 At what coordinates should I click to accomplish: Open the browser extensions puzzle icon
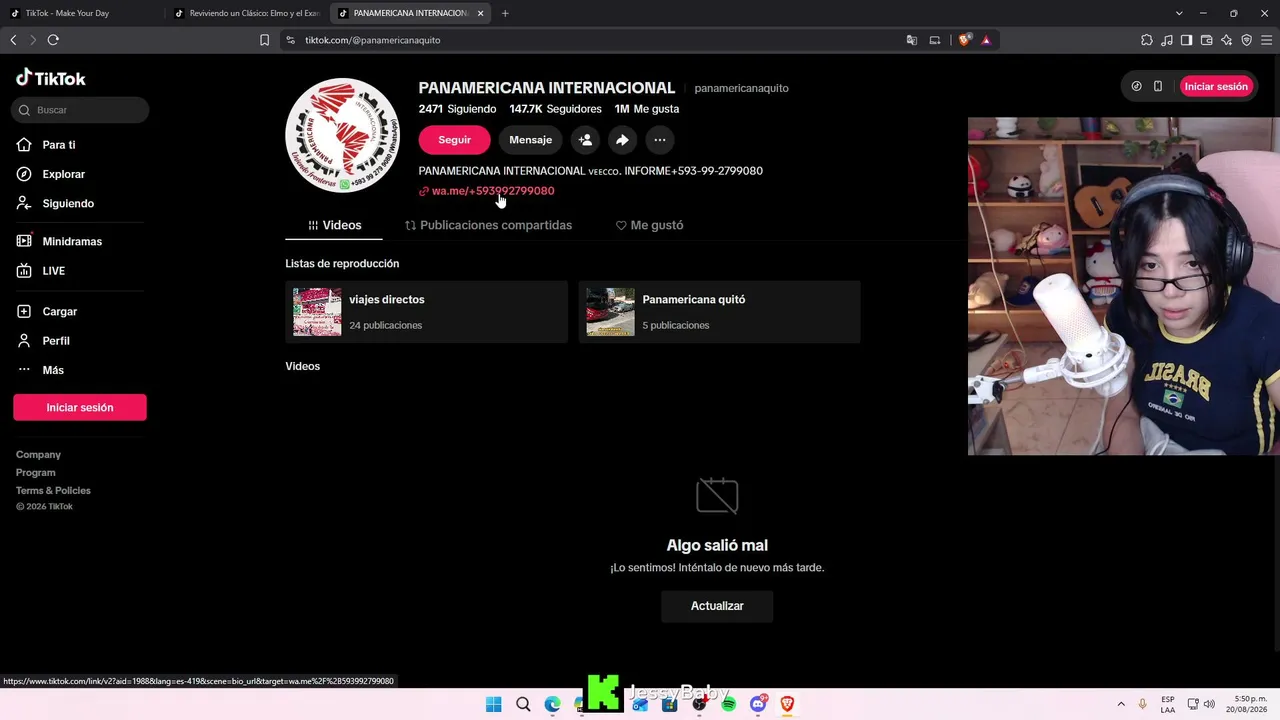click(1147, 40)
